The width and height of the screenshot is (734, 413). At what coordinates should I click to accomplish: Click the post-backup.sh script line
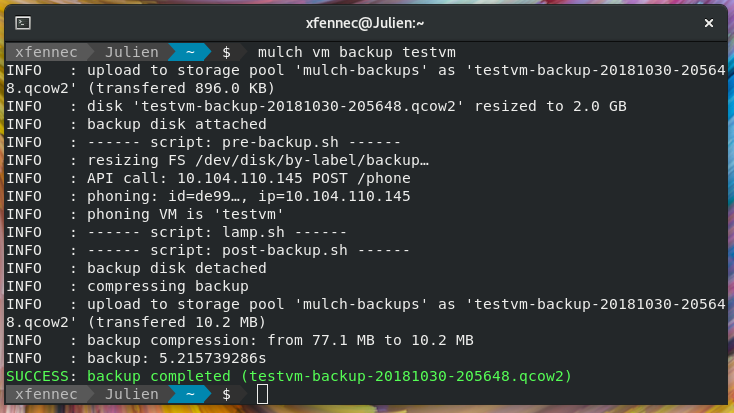(248, 250)
